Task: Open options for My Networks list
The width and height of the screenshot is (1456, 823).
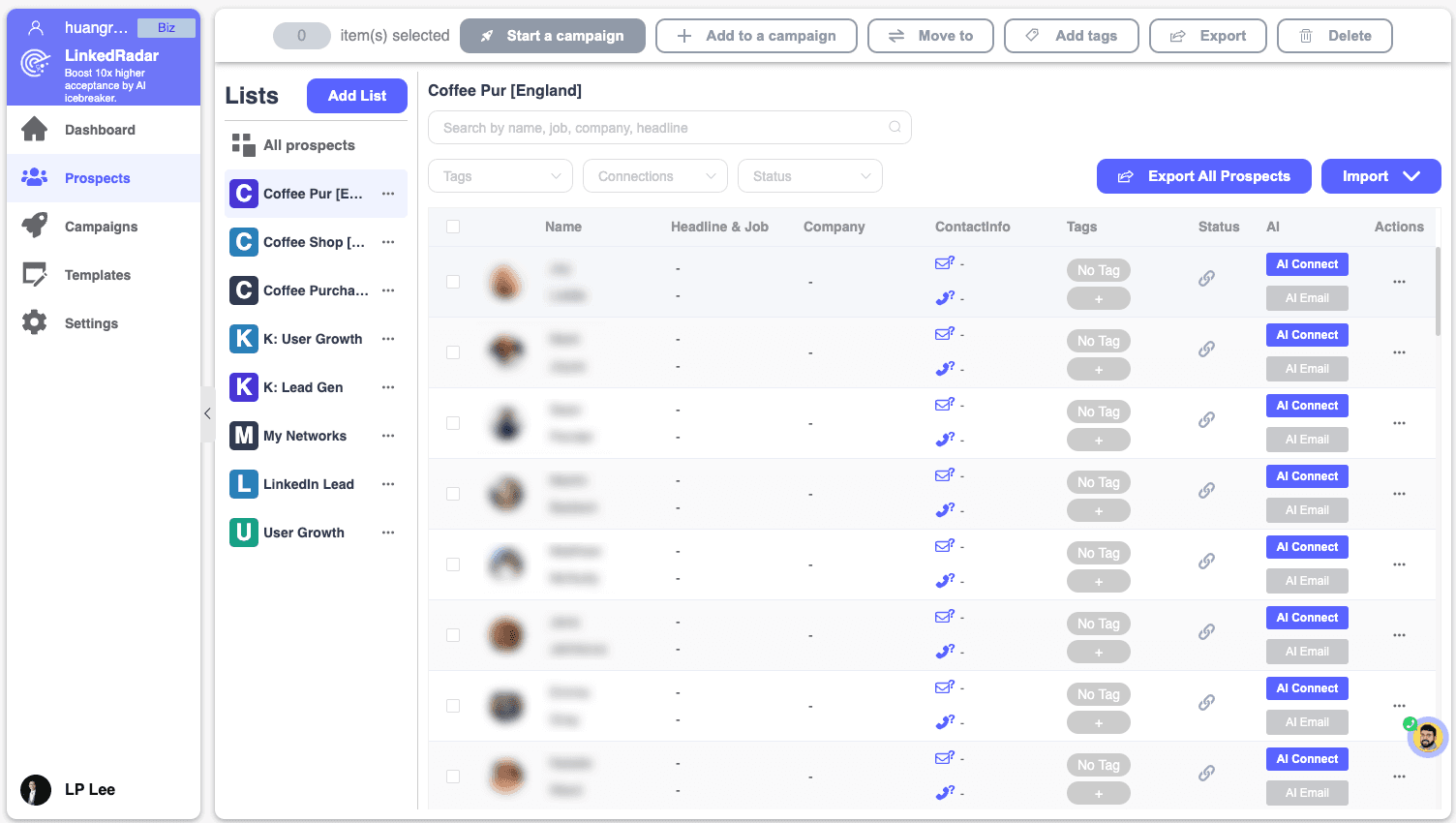Action: tap(388, 436)
